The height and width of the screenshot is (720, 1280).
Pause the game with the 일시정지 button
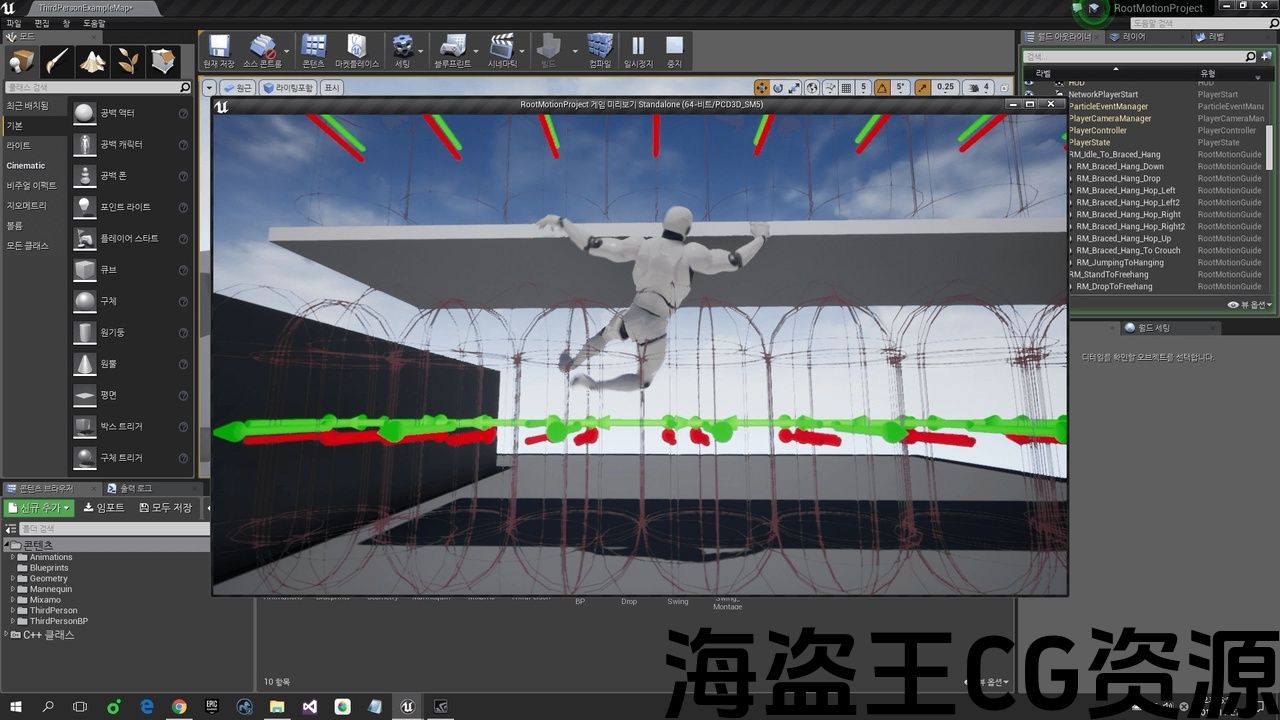coord(637,48)
